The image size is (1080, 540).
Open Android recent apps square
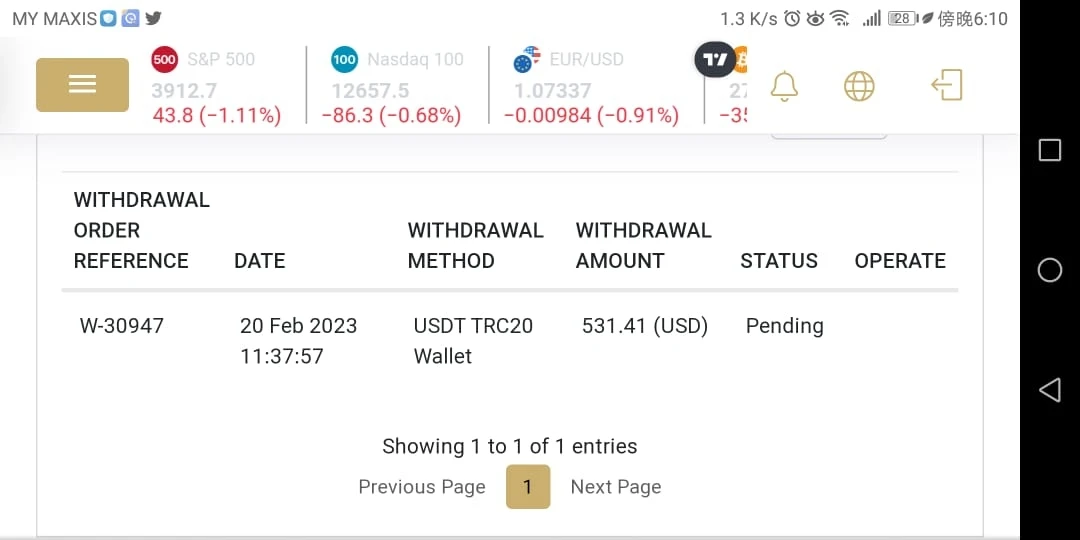1050,150
